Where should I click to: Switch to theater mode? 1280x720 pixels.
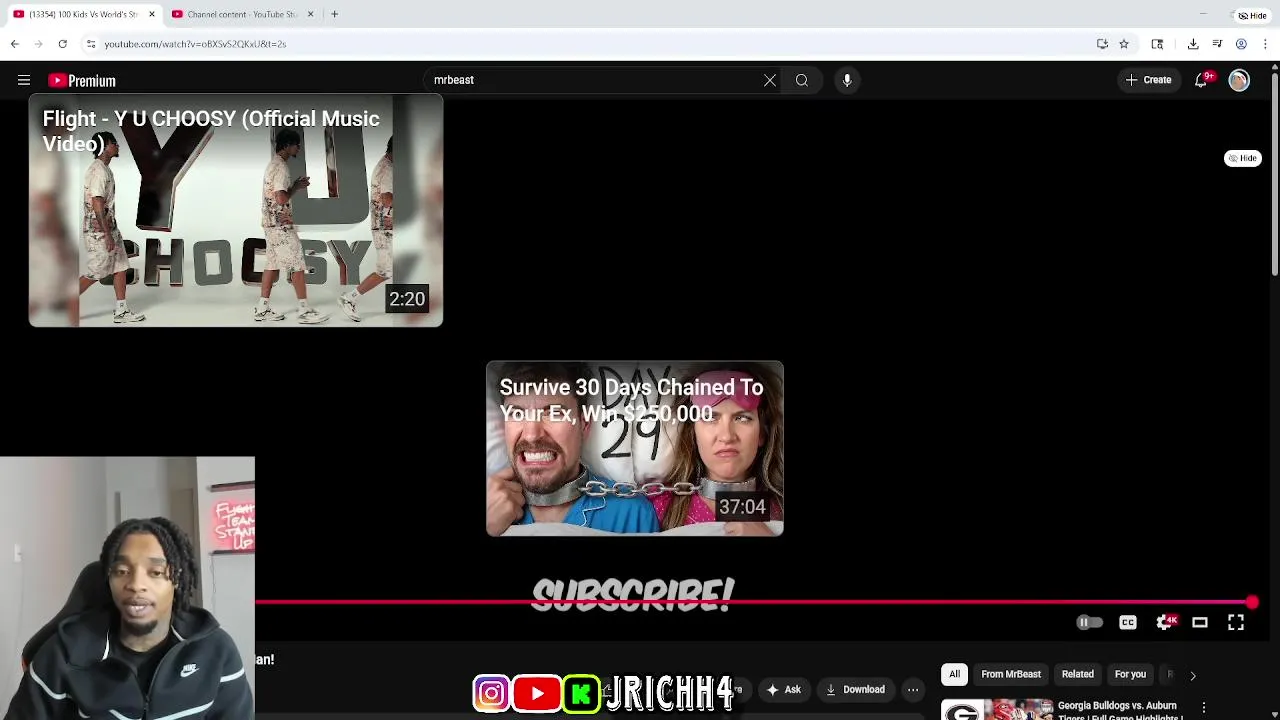tap(1200, 623)
